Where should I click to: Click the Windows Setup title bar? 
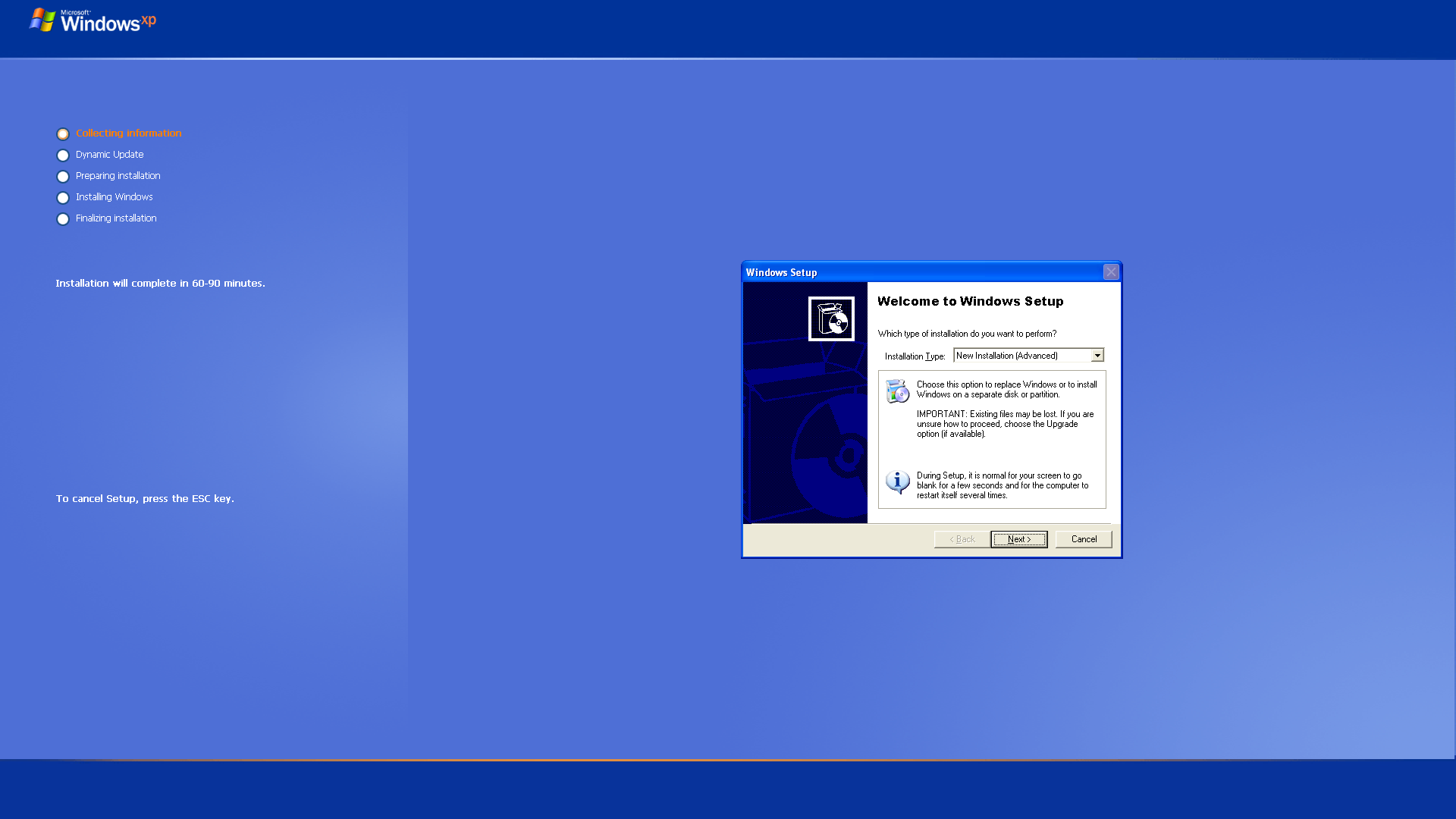tap(910, 272)
